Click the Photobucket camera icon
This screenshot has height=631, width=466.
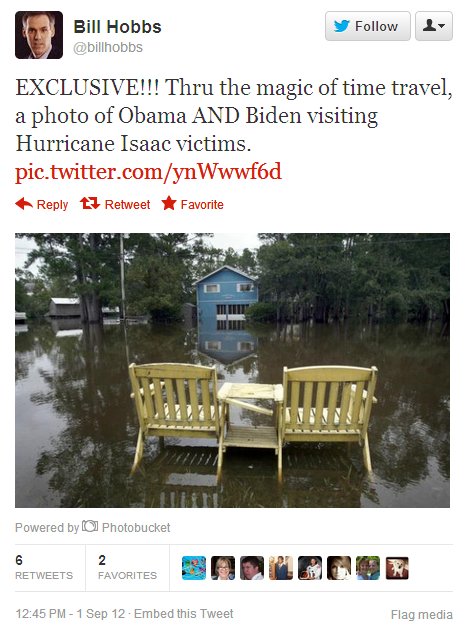point(90,526)
